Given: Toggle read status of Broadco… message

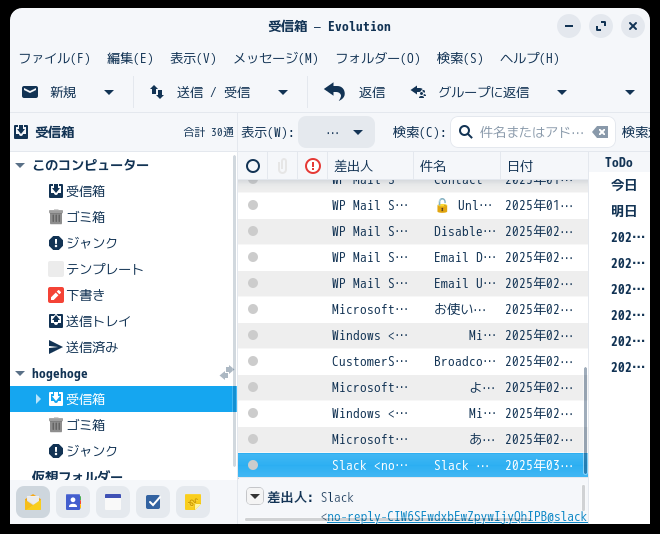Looking at the screenshot, I should (253, 361).
